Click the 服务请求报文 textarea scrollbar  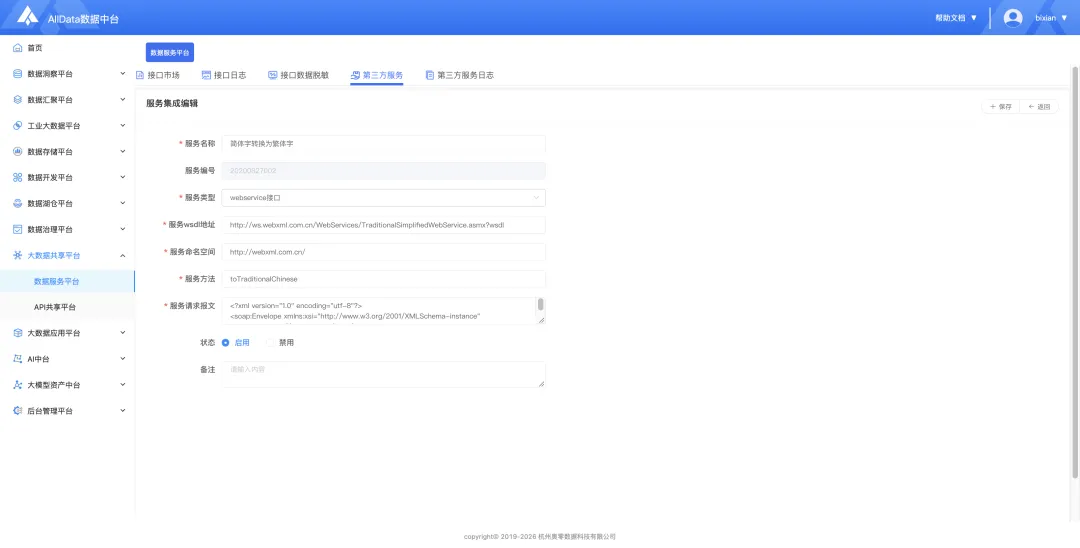[541, 304]
